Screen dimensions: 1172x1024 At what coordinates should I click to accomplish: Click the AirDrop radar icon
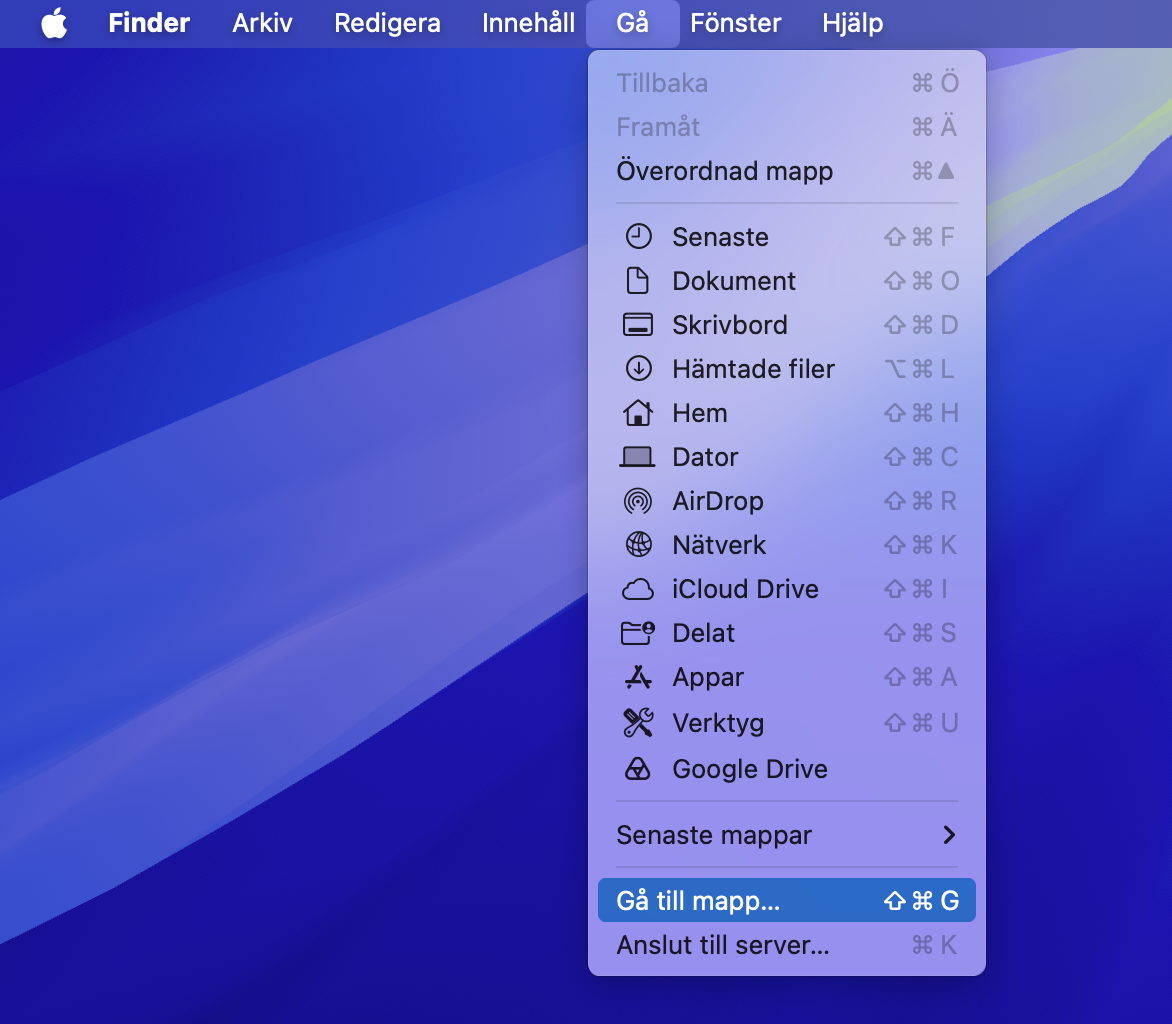[638, 501]
